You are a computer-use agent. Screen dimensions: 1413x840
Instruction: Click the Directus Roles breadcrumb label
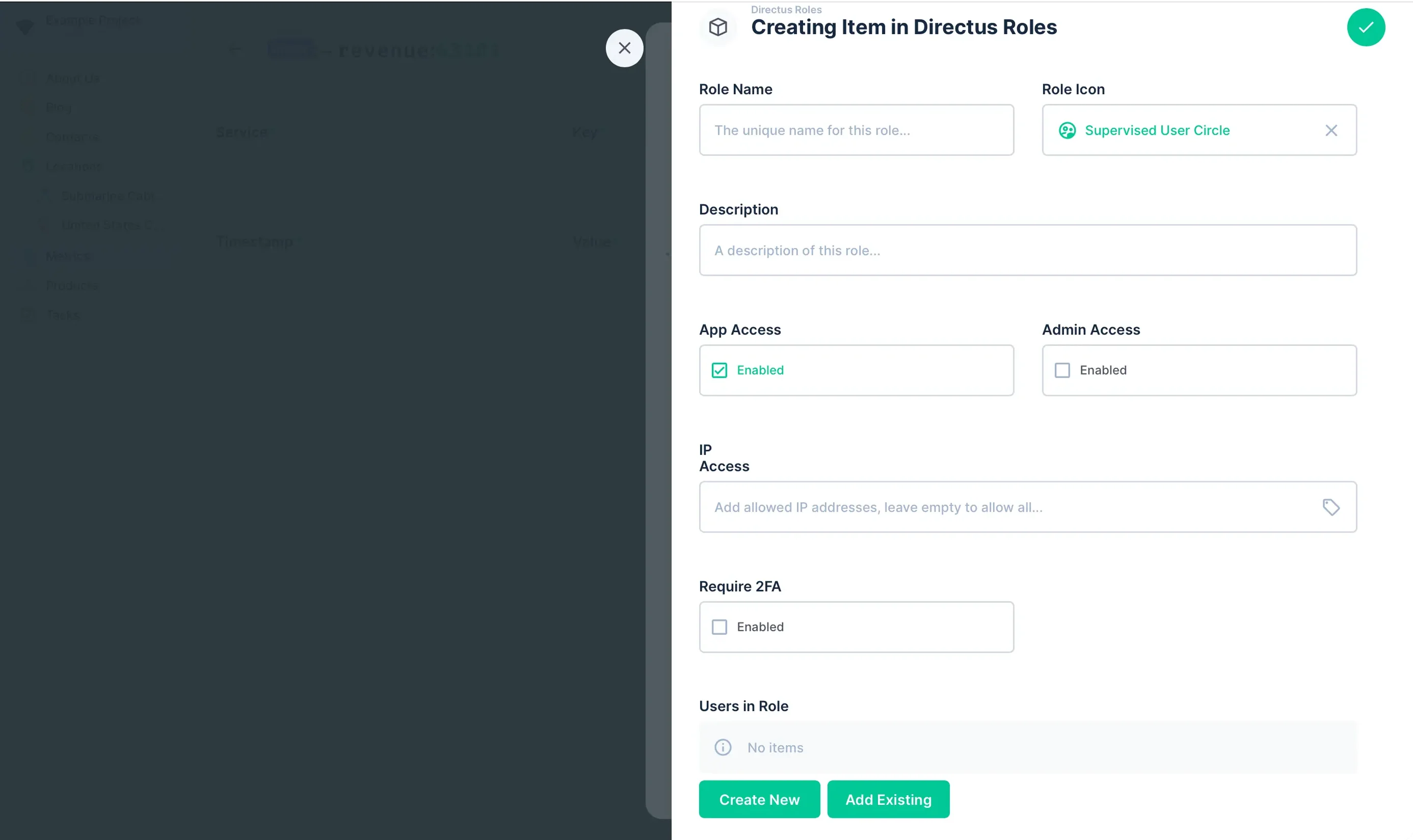786,9
